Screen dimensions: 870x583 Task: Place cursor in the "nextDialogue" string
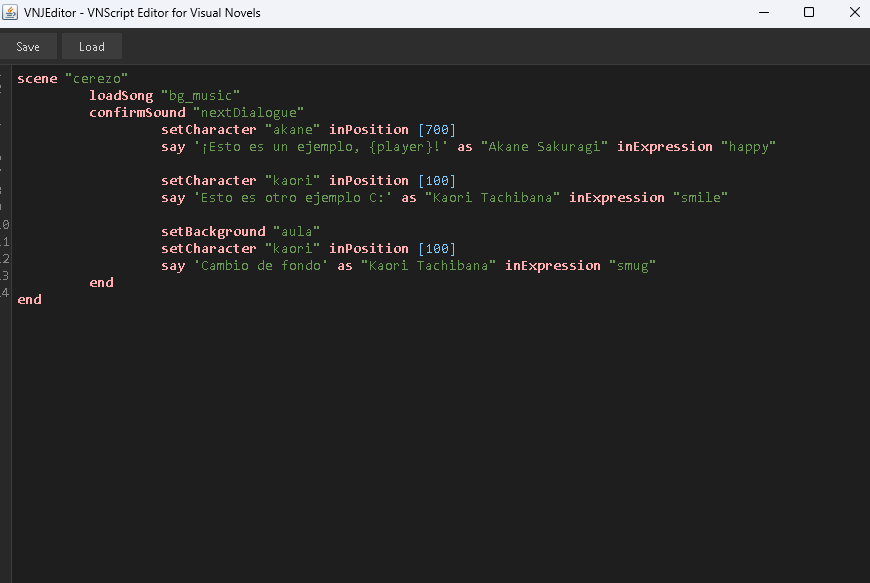(x=249, y=112)
